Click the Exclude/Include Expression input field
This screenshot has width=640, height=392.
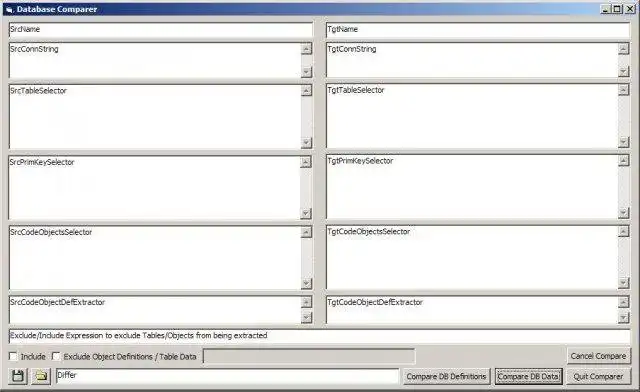click(x=319, y=336)
